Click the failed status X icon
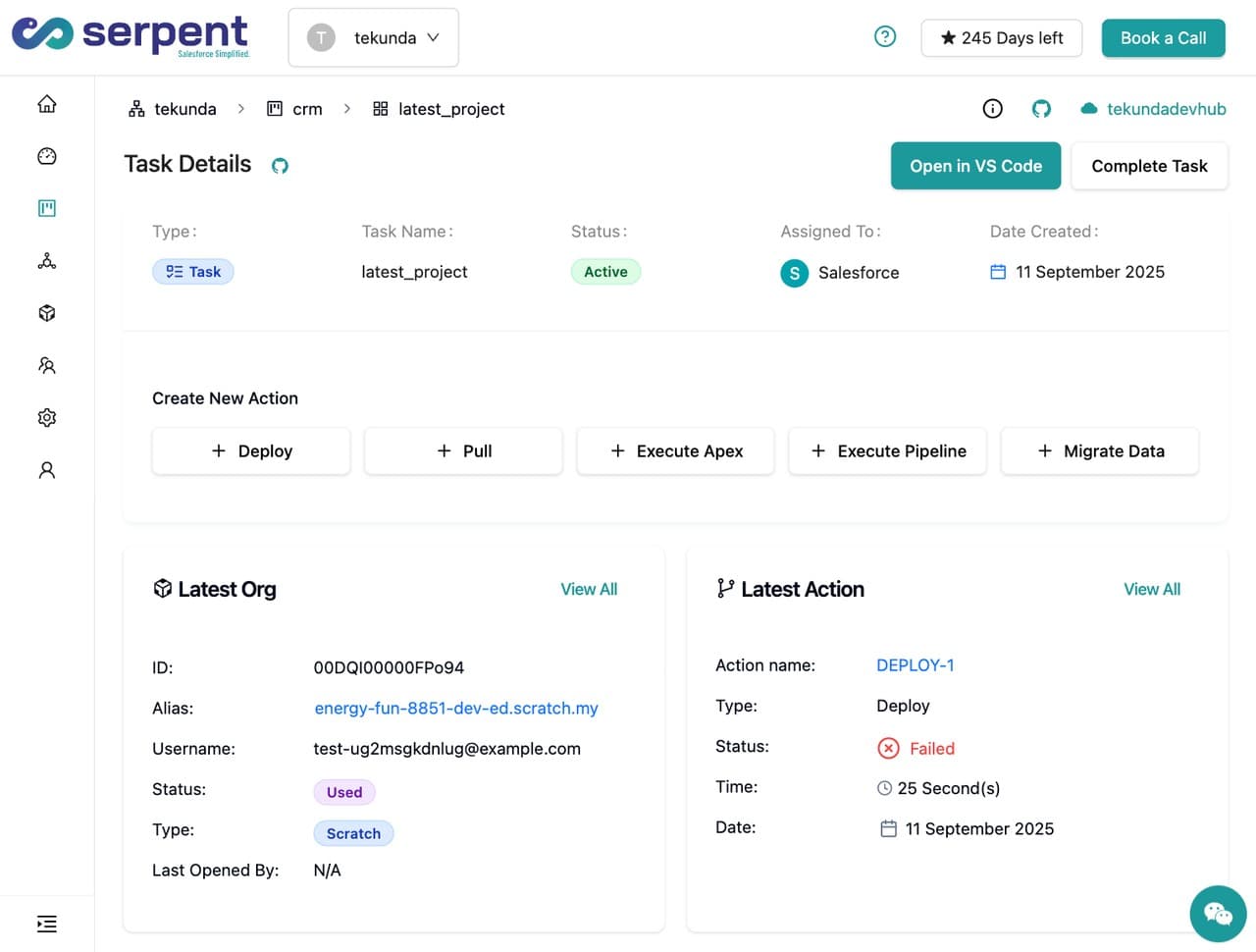The width and height of the screenshot is (1256, 952). (x=888, y=748)
